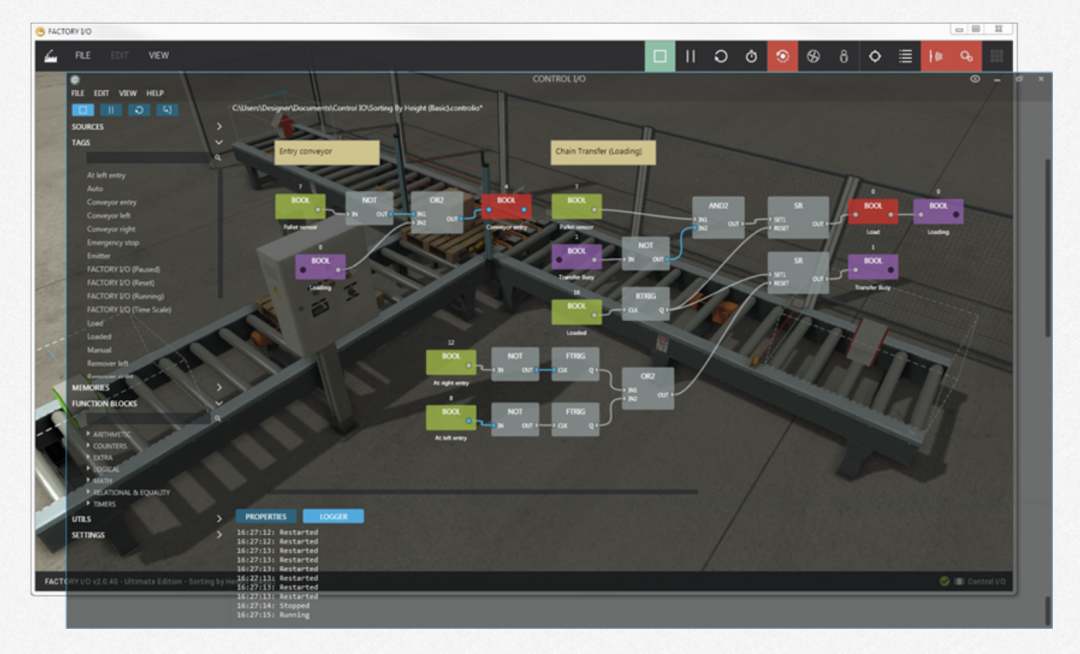Open Control I/O EDIT menu
1080x654 pixels.
[x=101, y=93]
